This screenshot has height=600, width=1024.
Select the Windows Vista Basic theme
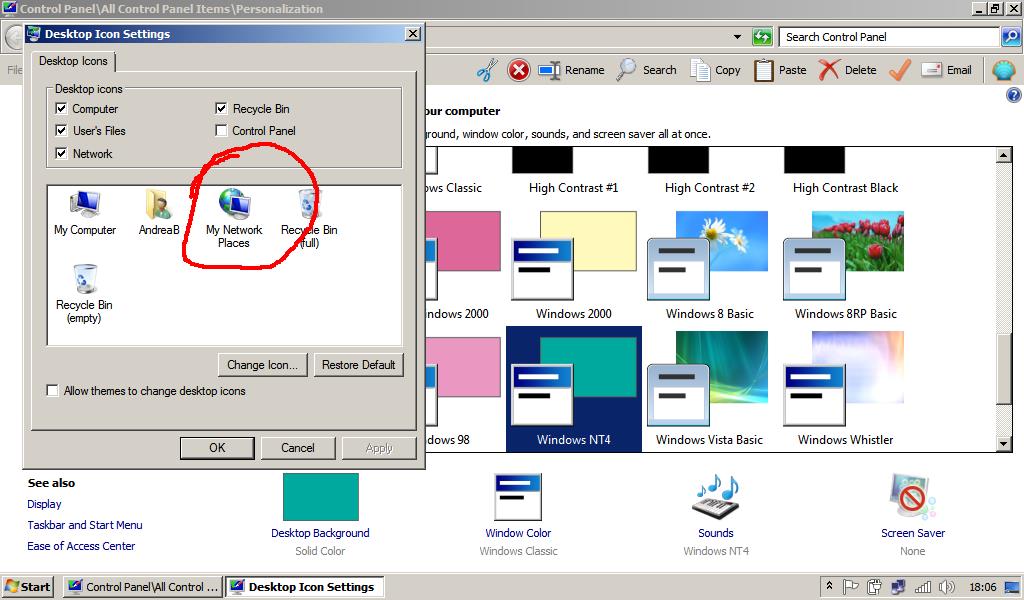pyautogui.click(x=710, y=389)
